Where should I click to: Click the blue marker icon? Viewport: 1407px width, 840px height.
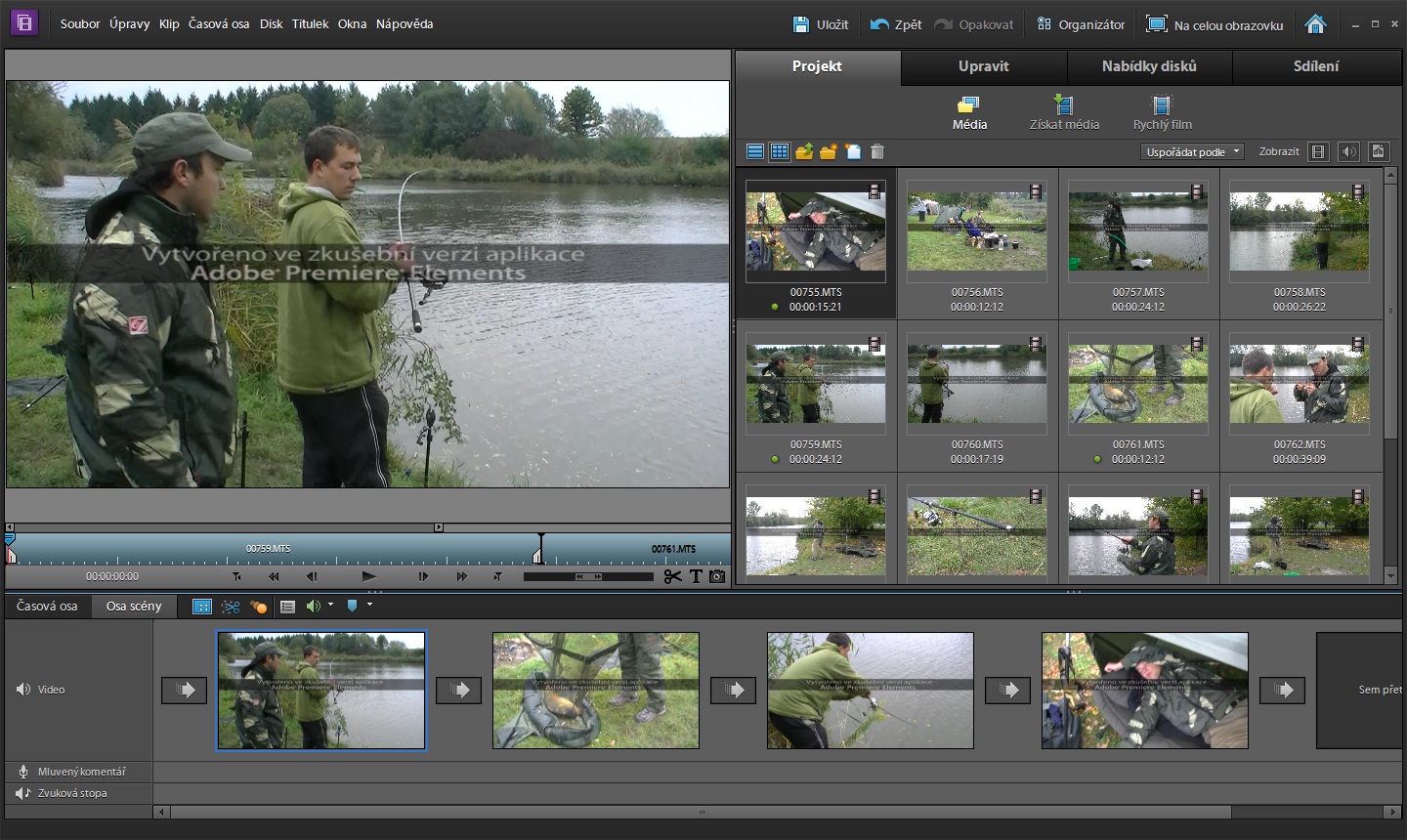coord(353,606)
